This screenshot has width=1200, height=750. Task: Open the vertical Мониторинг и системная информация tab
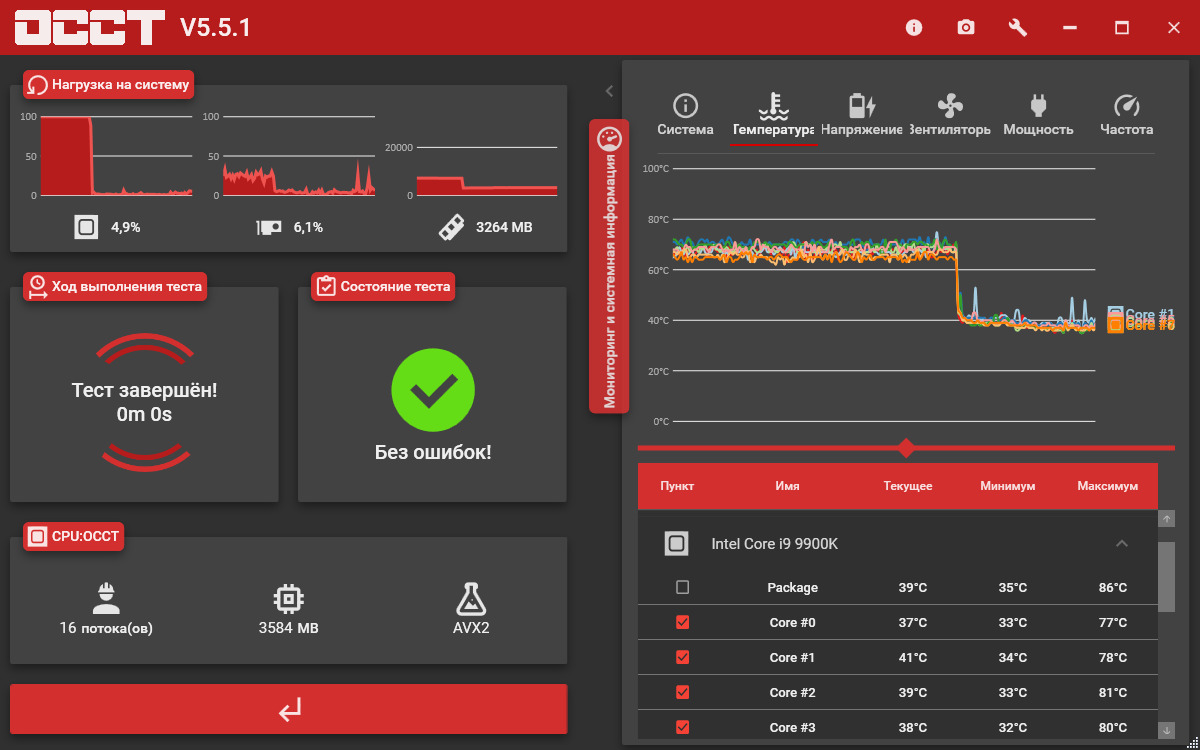[x=609, y=266]
